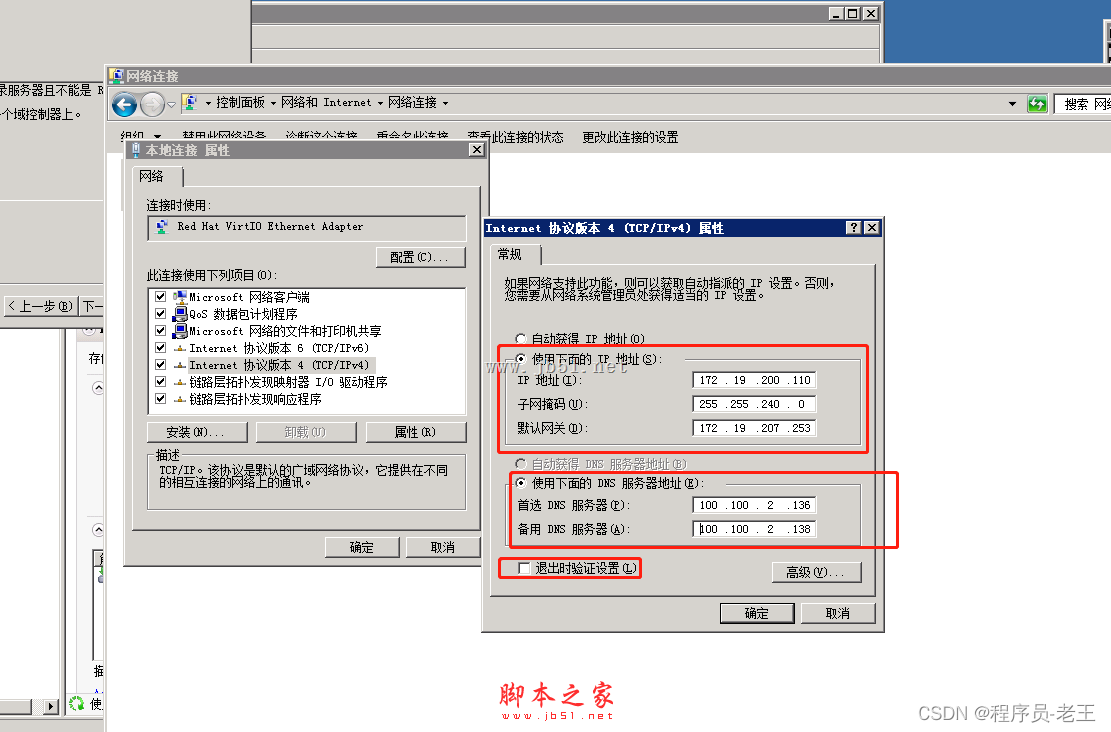Expand the 网络和 Internet breadcrumb arrow
This screenshot has height=732, width=1111.
tap(380, 103)
